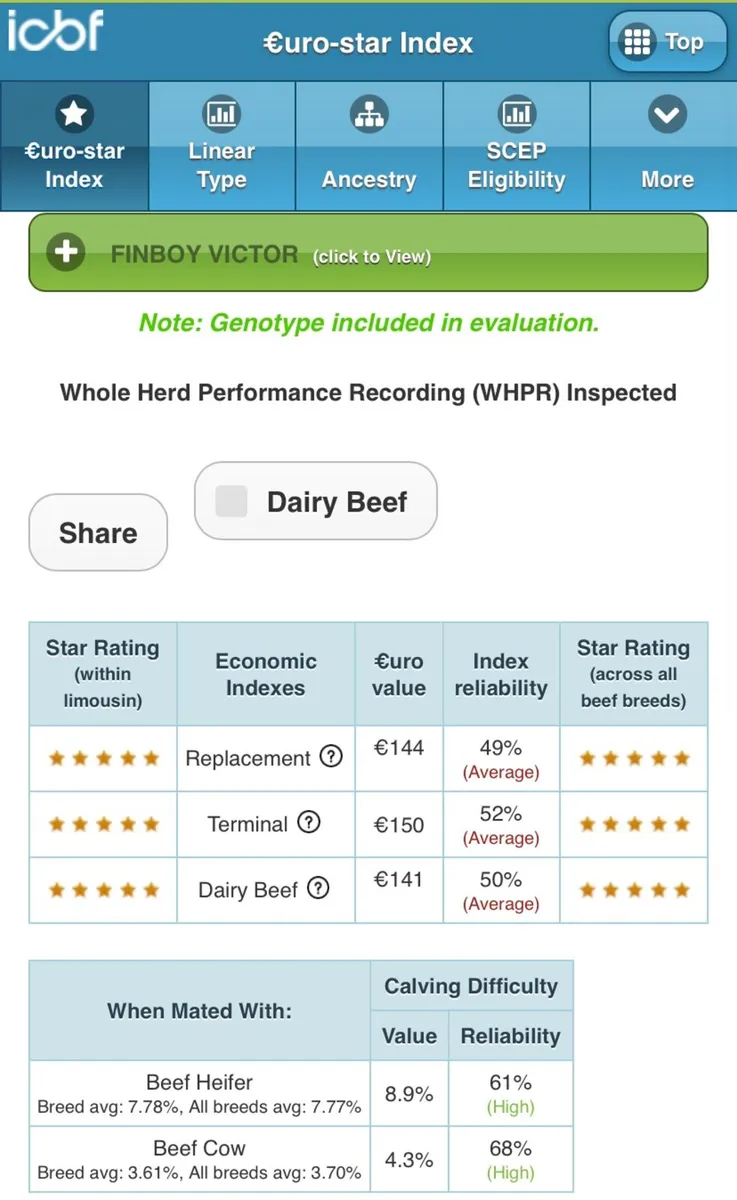Switch to the Linear Type tab
This screenshot has width=737, height=1200.
point(221,147)
